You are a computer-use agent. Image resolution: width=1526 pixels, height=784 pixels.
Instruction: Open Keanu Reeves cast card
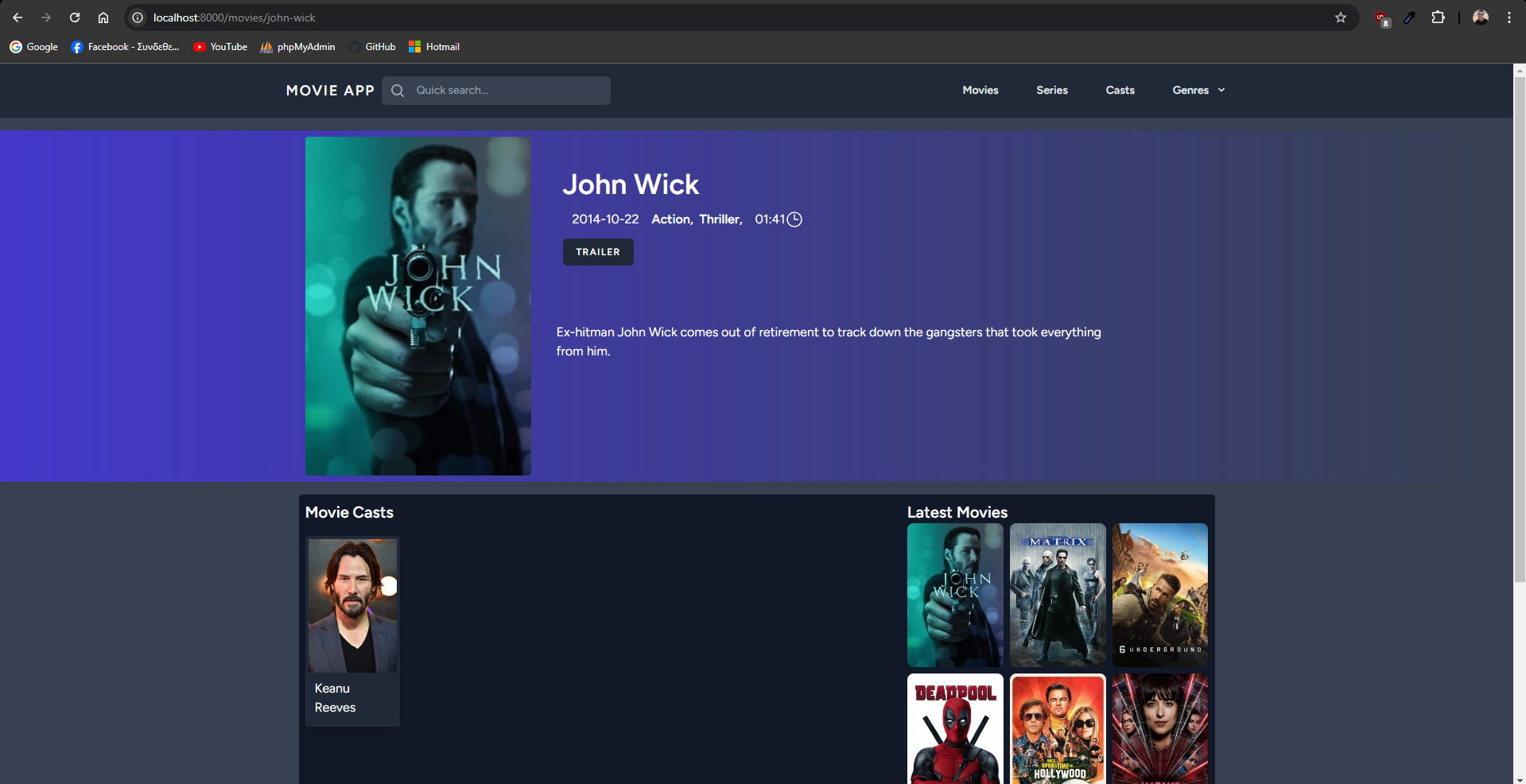(352, 630)
